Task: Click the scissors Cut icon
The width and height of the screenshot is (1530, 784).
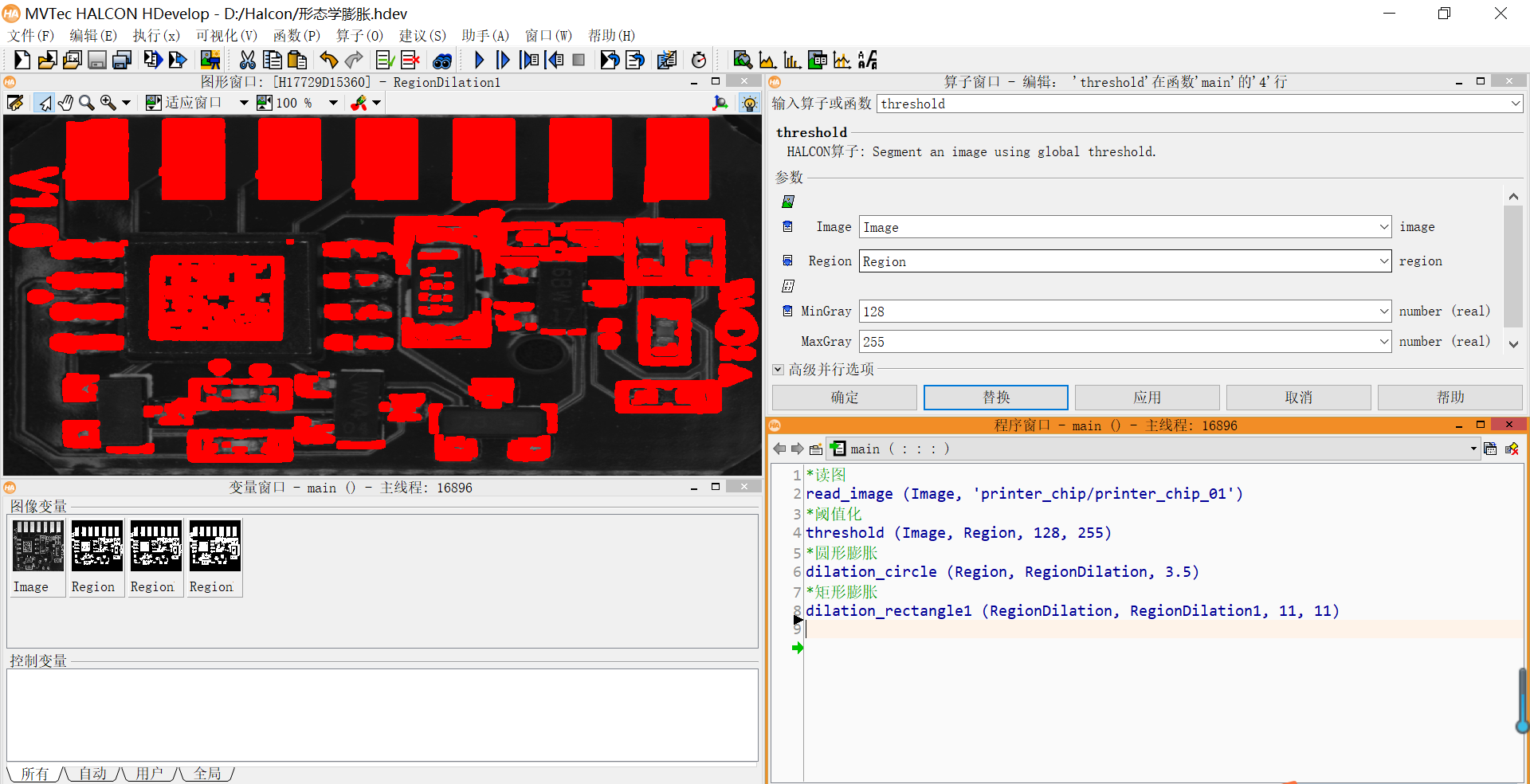Action: [x=248, y=60]
